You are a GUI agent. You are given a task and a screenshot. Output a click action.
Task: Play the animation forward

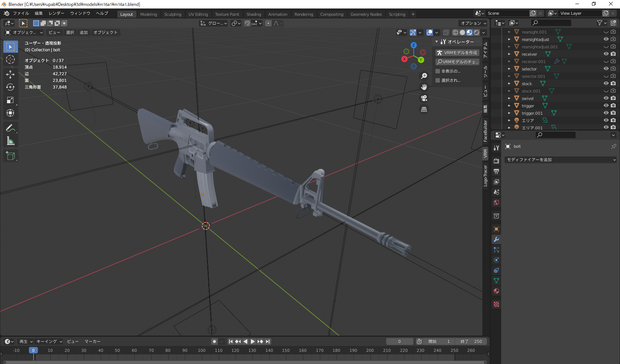point(253,341)
